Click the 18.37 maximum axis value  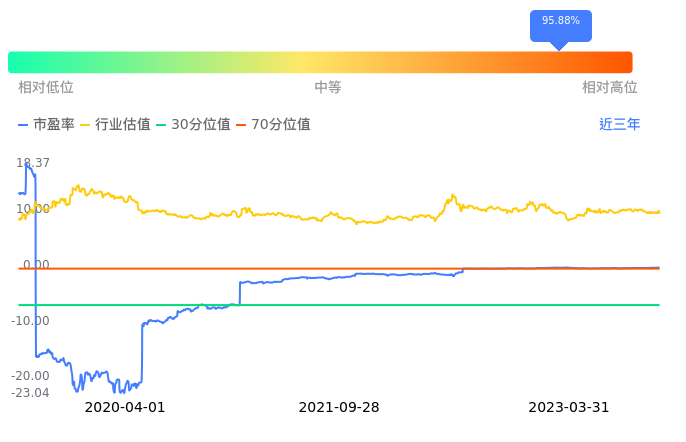coord(33,163)
